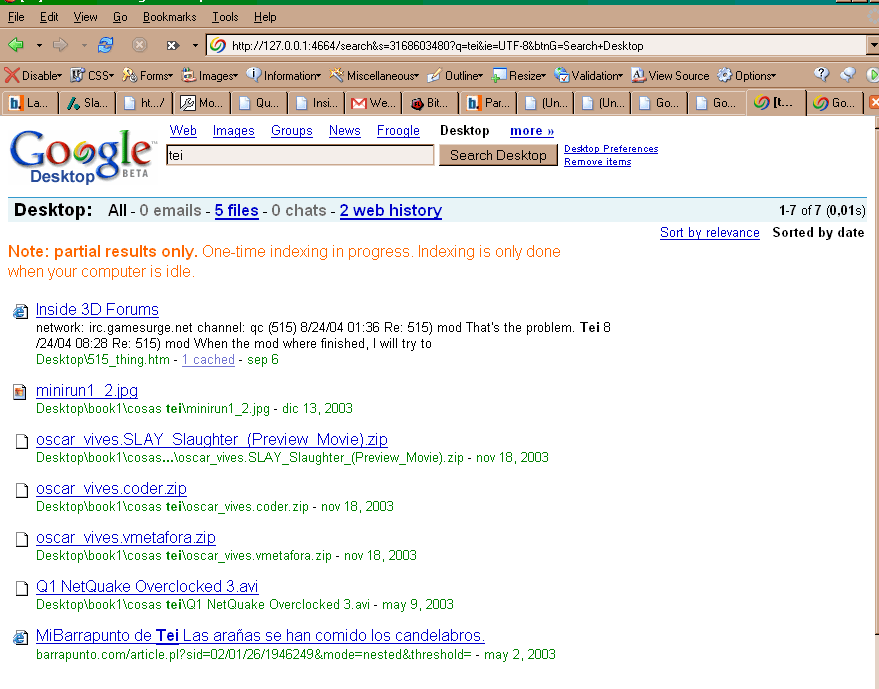Open the Groups search link
Viewport: 879px width, 689px height.
coord(292,131)
